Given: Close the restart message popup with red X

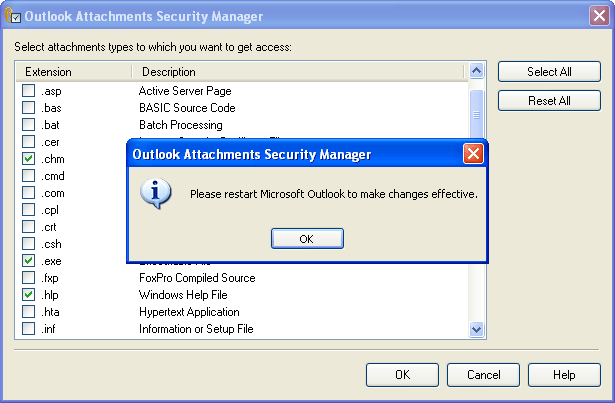Looking at the screenshot, I should 473,153.
